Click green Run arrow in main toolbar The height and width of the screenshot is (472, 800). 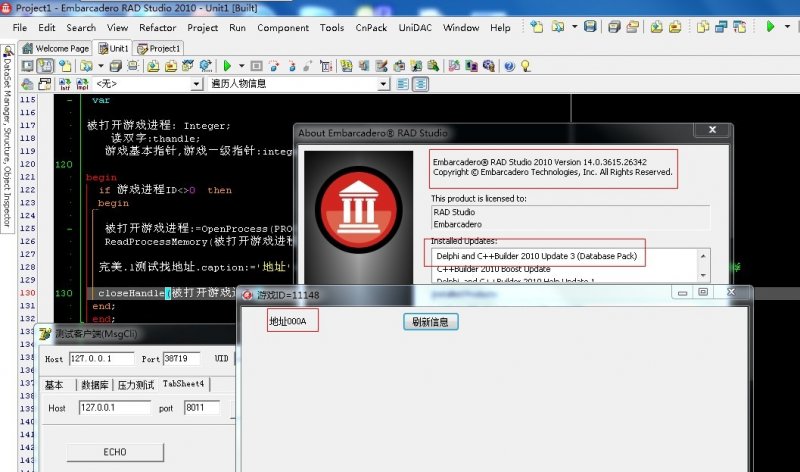(x=770, y=27)
